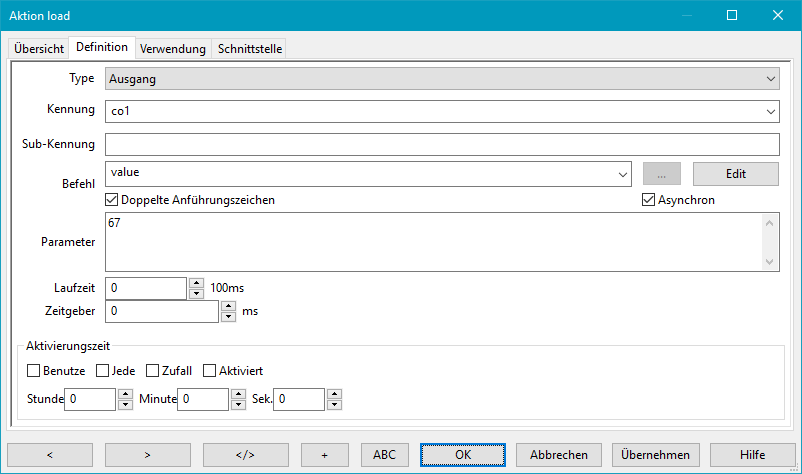The height and width of the screenshot is (474, 802).
Task: Click the previous '<' navigation button
Action: click(x=49, y=454)
